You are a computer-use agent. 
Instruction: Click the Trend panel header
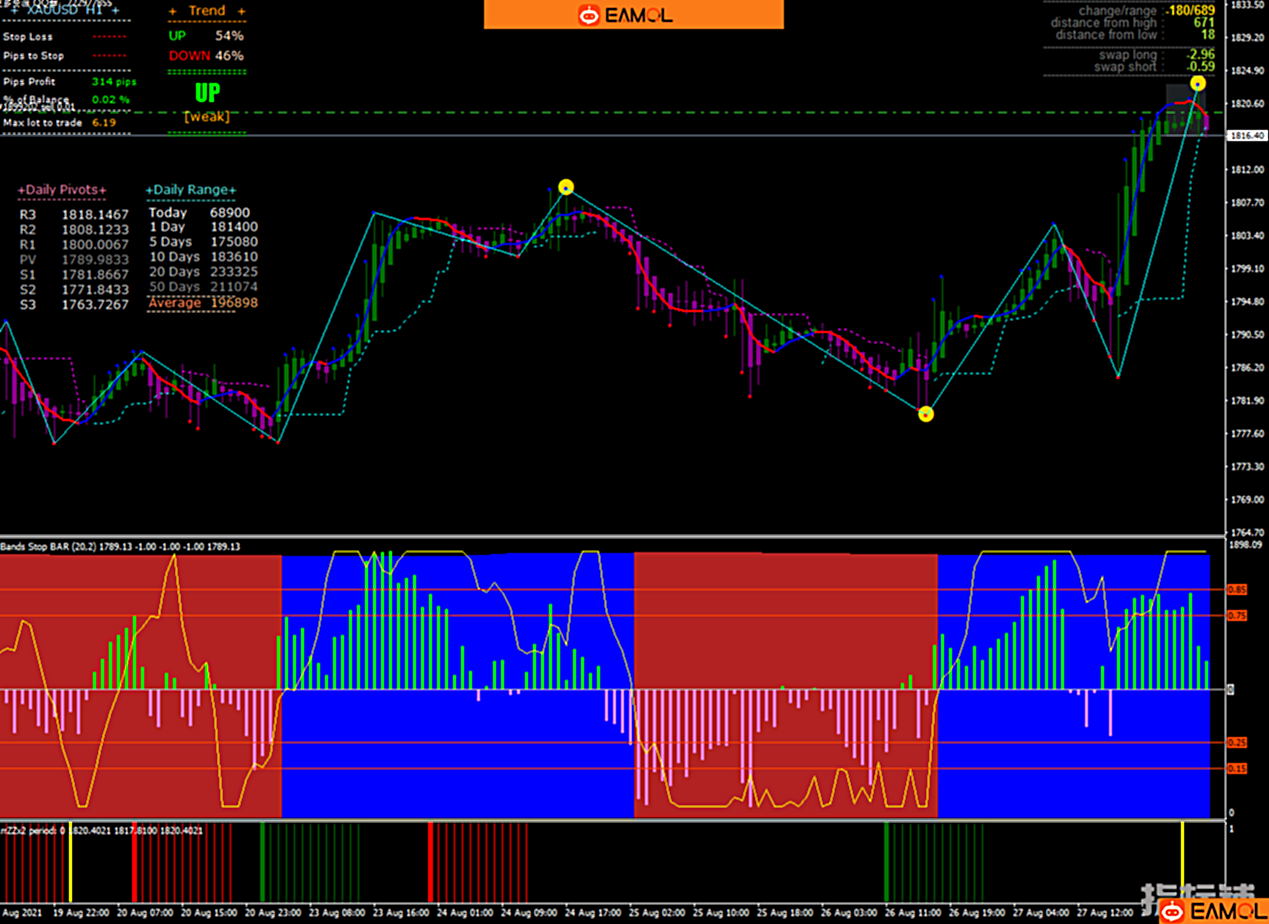(x=197, y=11)
